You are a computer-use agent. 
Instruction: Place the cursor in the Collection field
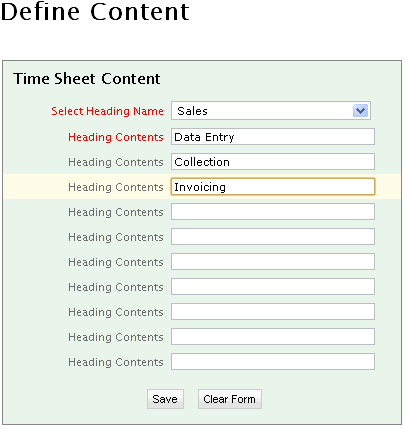tap(273, 162)
